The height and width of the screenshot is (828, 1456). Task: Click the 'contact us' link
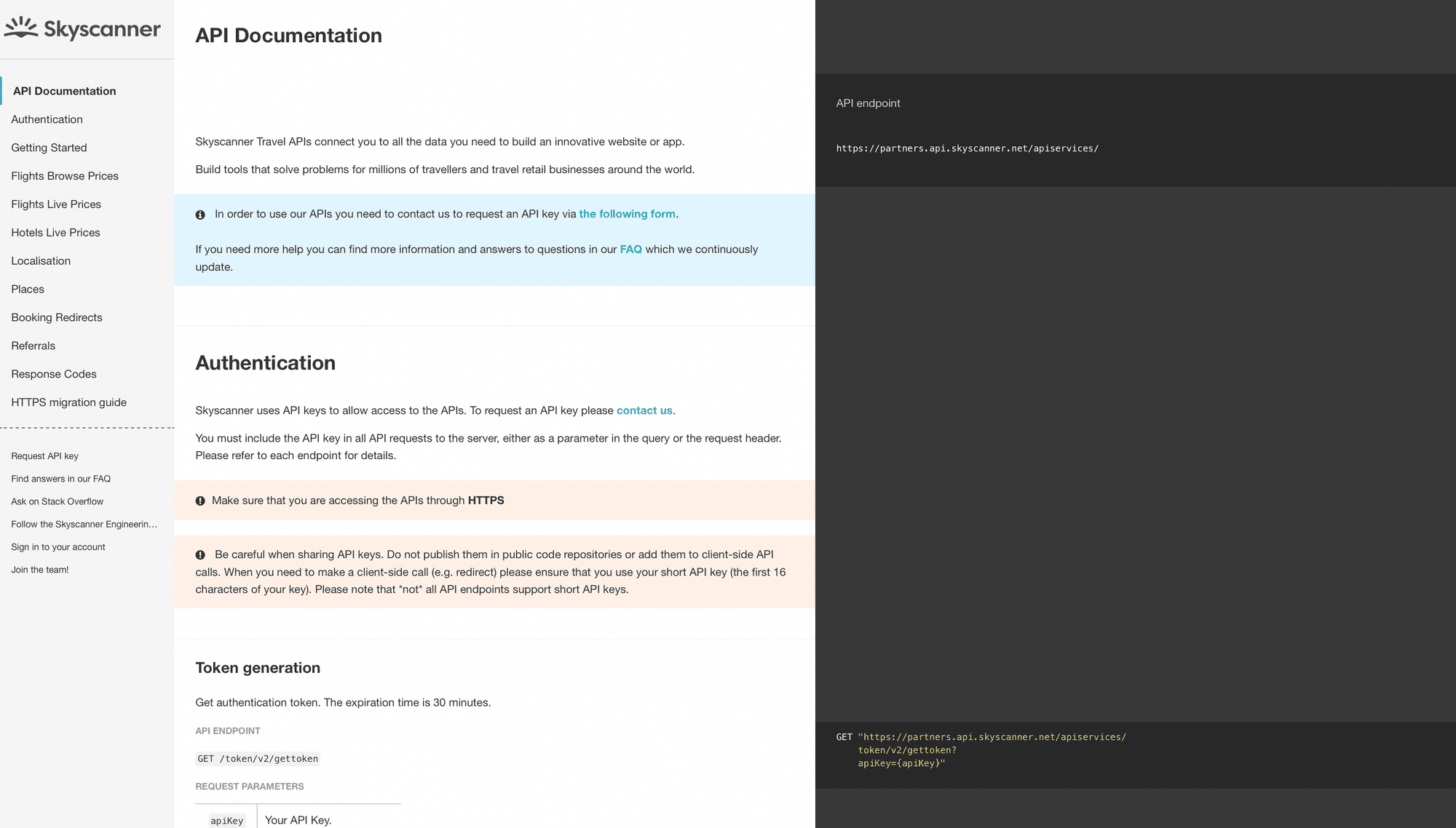point(644,410)
